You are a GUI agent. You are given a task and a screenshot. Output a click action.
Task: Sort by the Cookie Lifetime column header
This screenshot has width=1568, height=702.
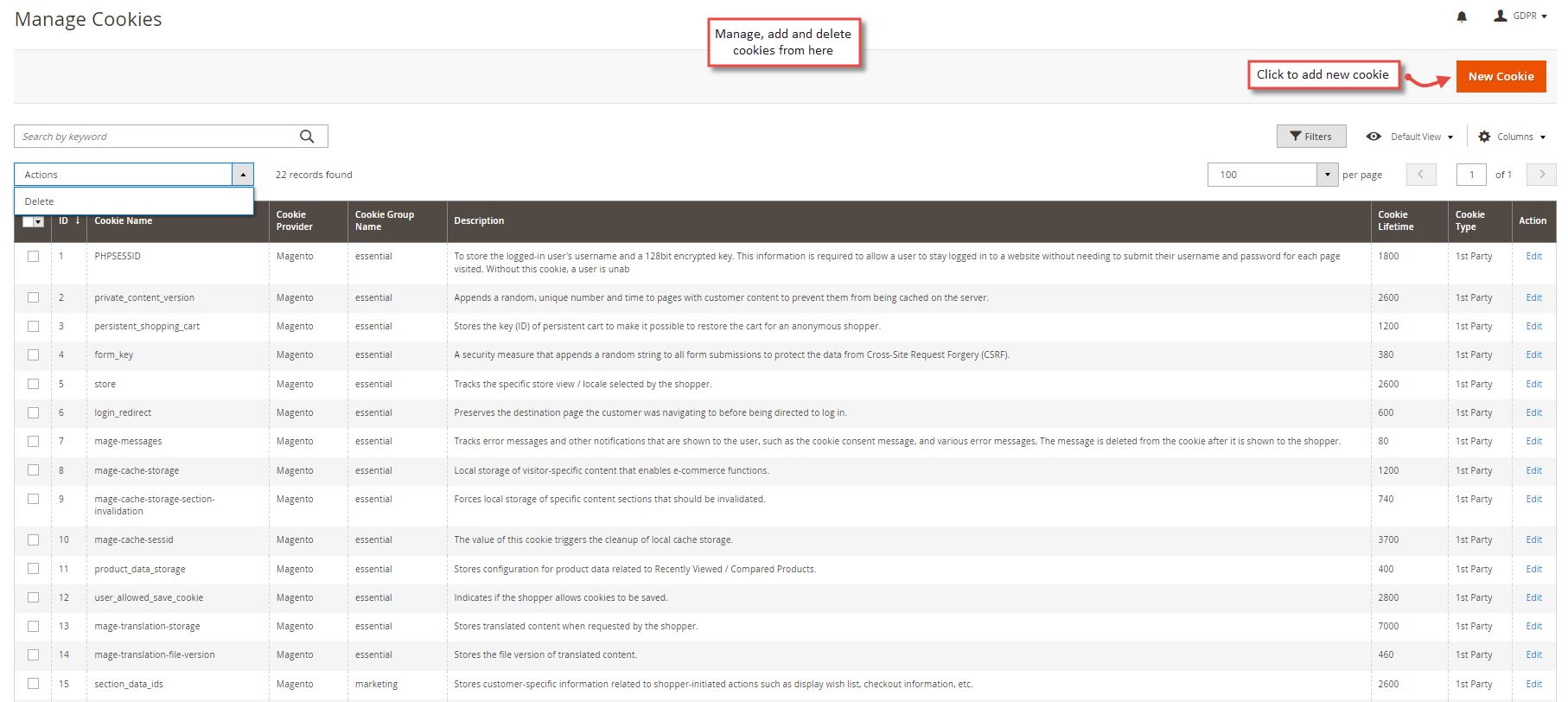point(1395,220)
